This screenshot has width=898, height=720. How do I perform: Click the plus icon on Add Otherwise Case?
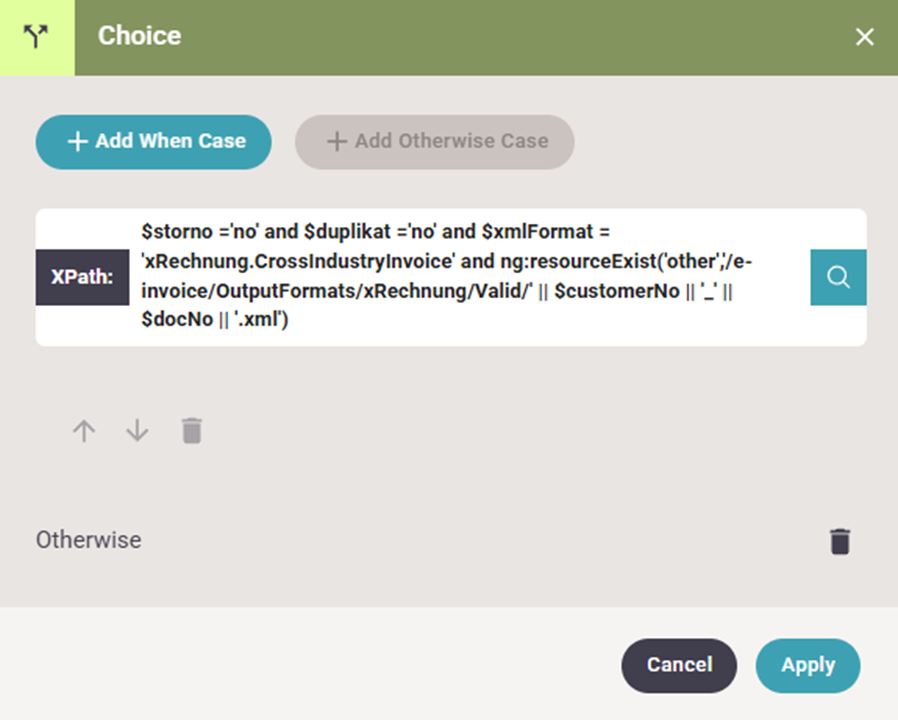(337, 142)
